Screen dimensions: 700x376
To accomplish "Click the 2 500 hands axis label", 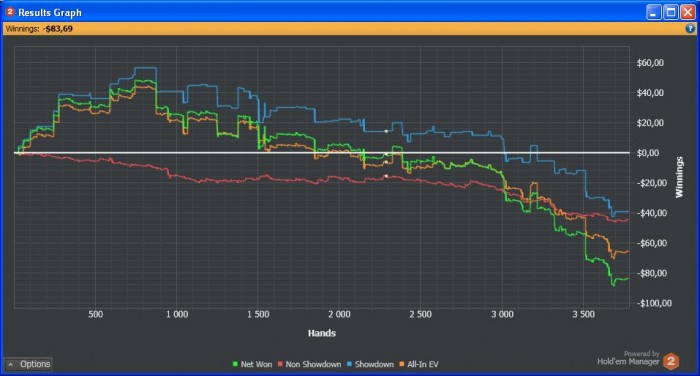I will 421,314.
